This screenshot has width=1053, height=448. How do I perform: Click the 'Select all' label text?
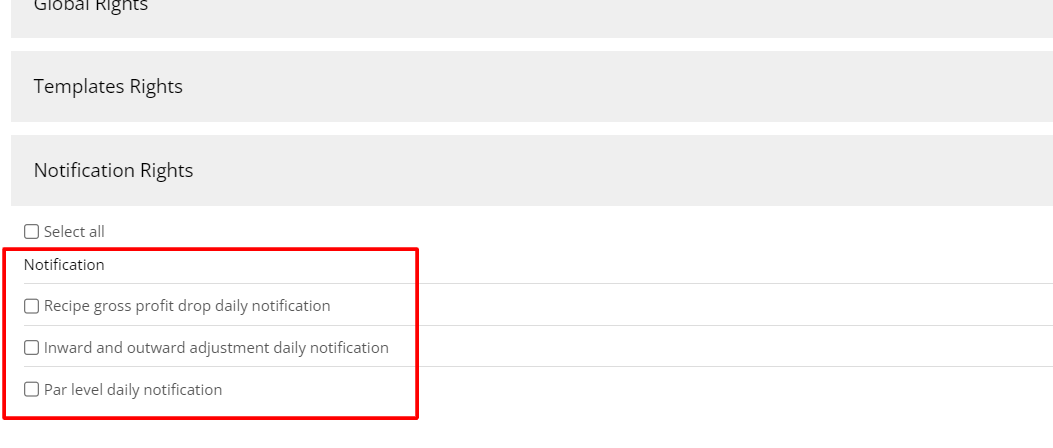[x=74, y=232]
